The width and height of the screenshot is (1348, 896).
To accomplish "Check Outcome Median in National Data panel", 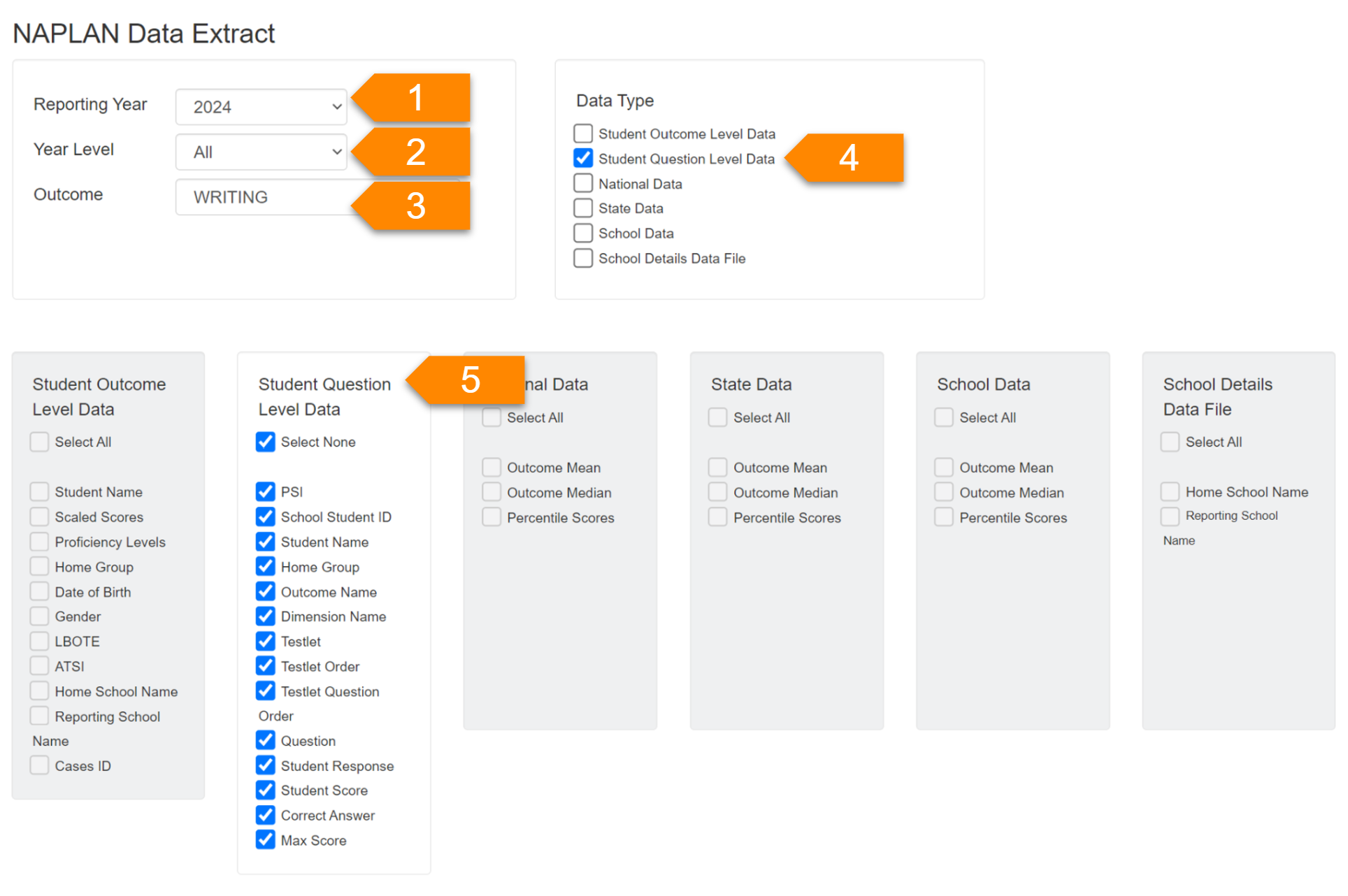I will [492, 493].
